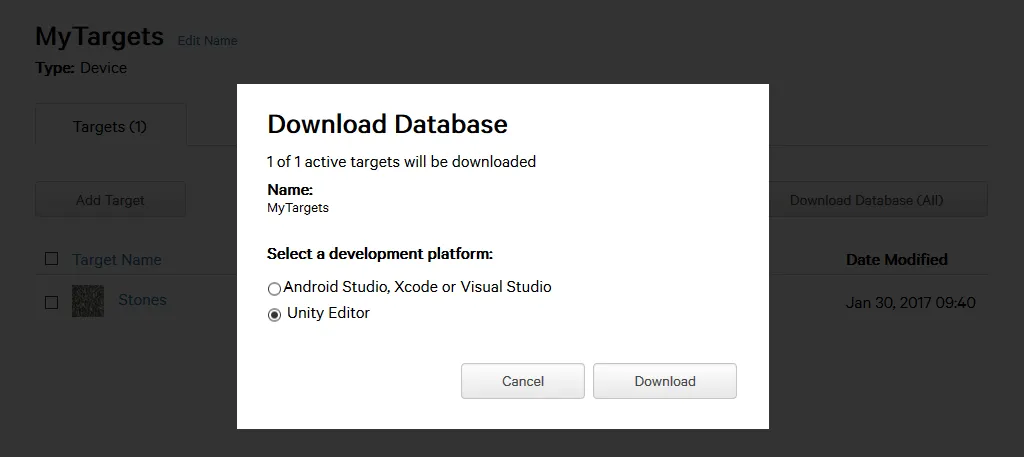
Task: Click the Jan 30, 2017 09:40 date
Action: [x=910, y=303]
